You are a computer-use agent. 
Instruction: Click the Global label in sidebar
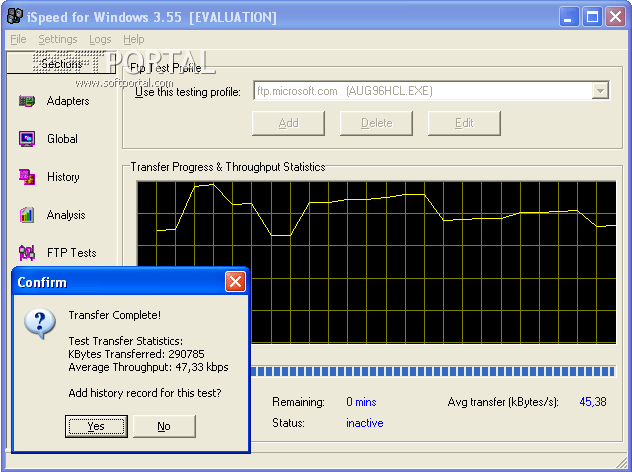point(62,139)
